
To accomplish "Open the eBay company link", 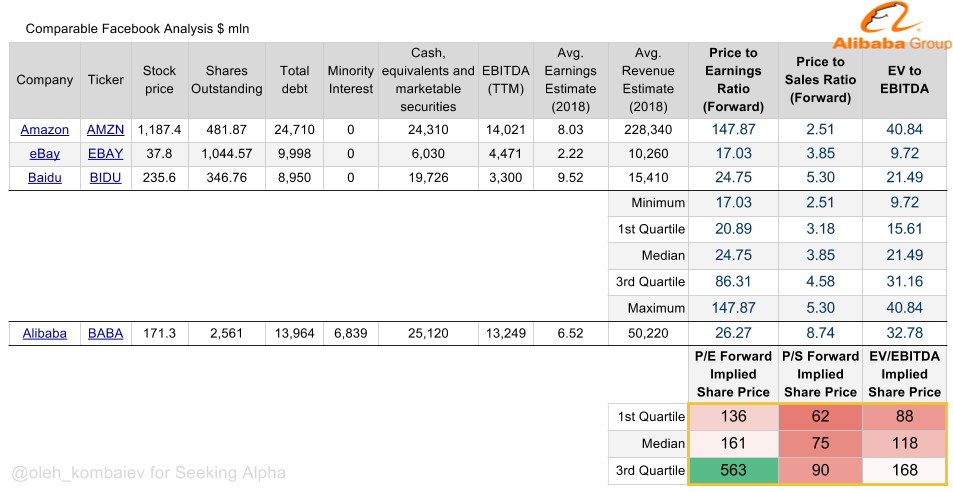I will pyautogui.click(x=44, y=154).
